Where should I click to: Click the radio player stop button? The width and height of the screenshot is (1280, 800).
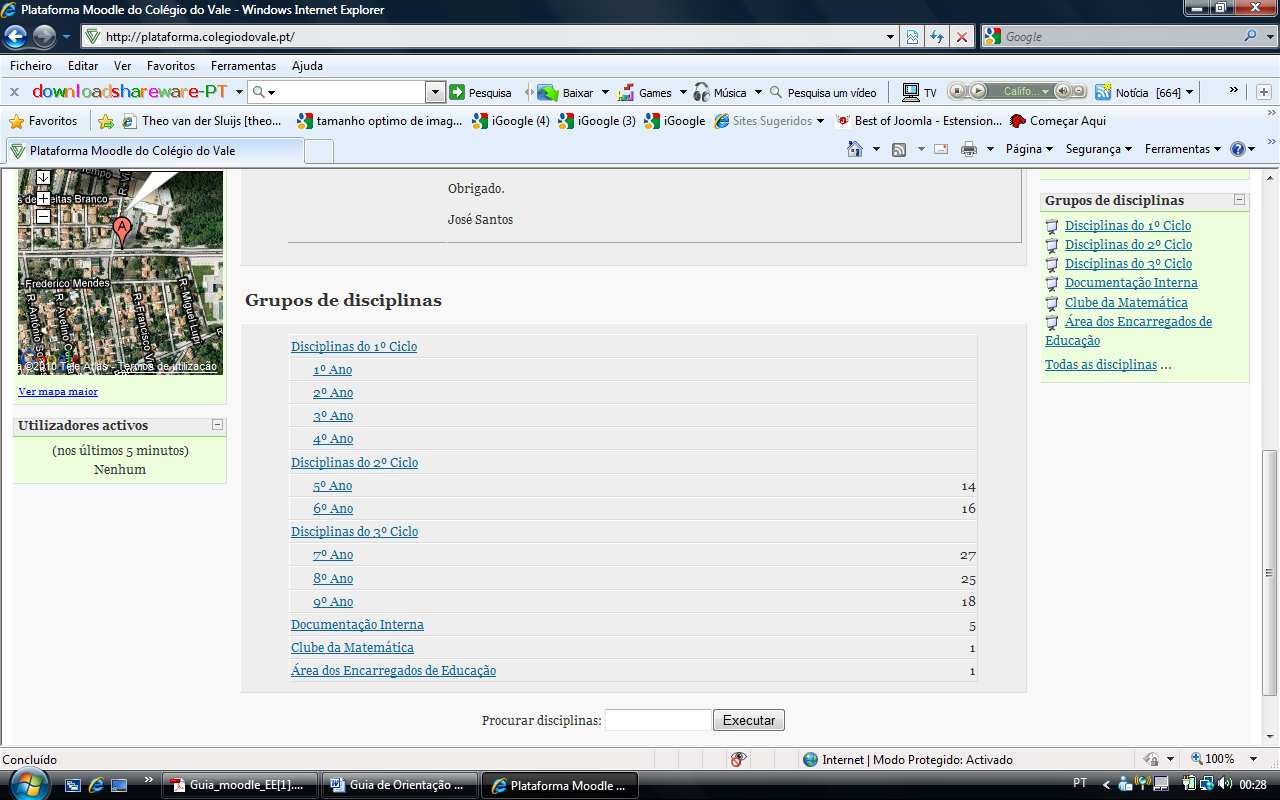[957, 91]
